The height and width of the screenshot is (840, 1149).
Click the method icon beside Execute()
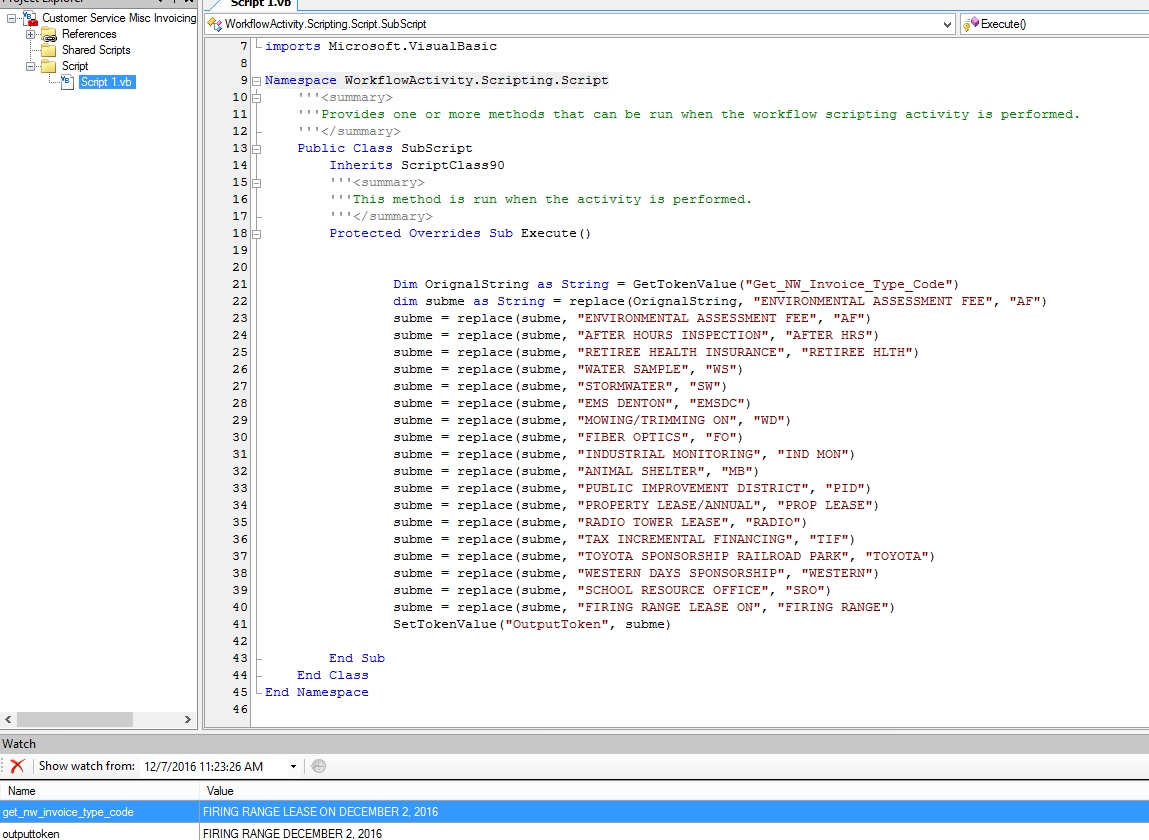coord(971,24)
